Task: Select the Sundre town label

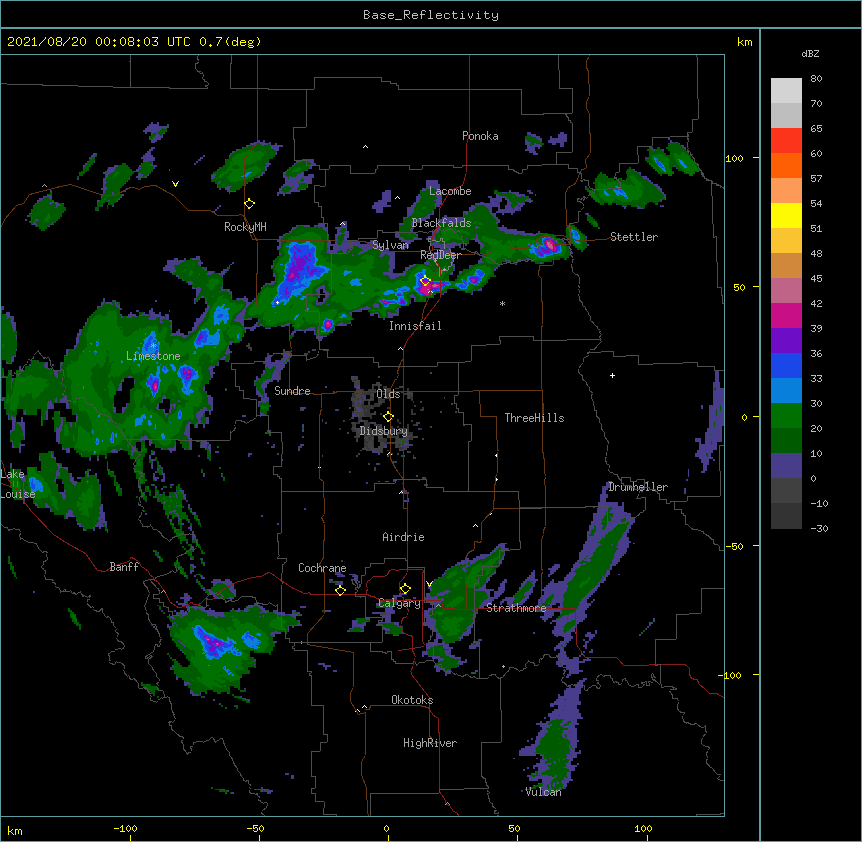Action: [292, 391]
